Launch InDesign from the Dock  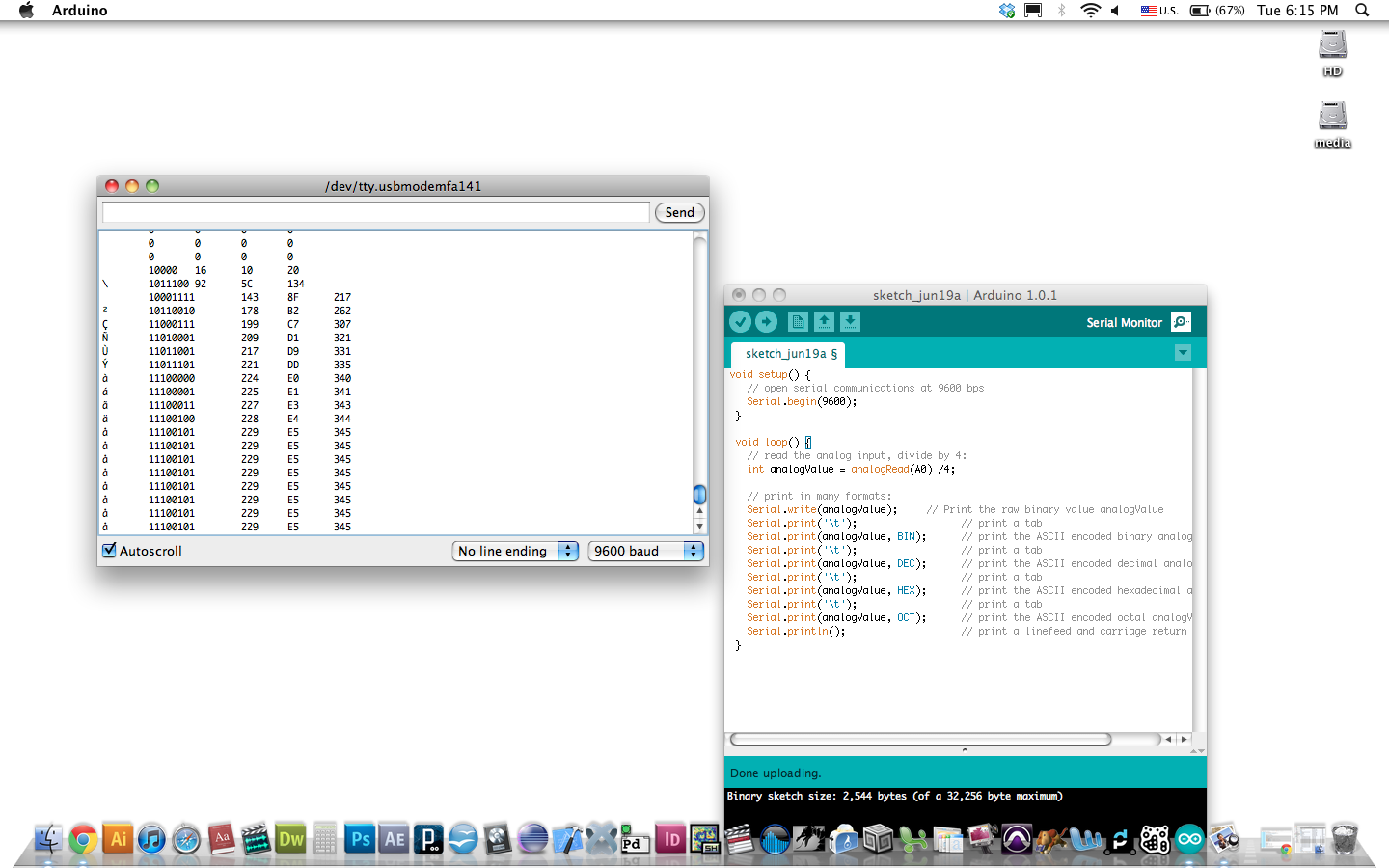pos(670,839)
